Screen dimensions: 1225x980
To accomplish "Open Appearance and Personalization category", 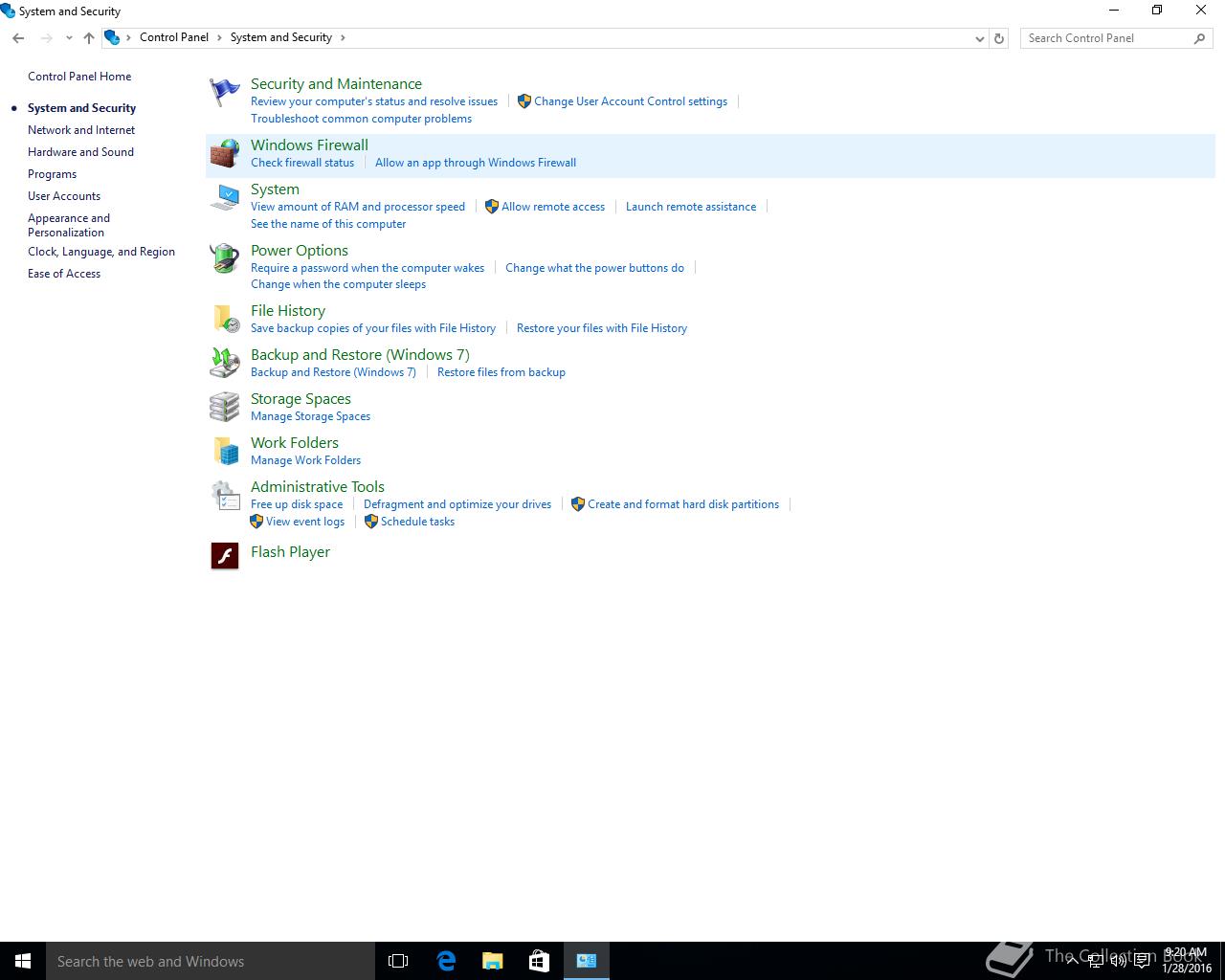I will 69,225.
